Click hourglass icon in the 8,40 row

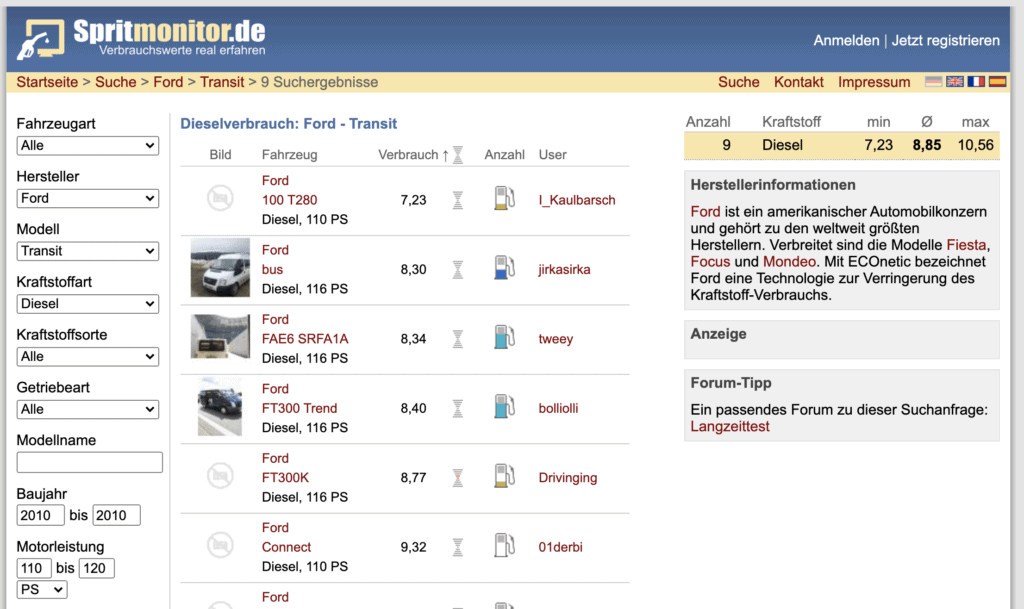tap(458, 409)
